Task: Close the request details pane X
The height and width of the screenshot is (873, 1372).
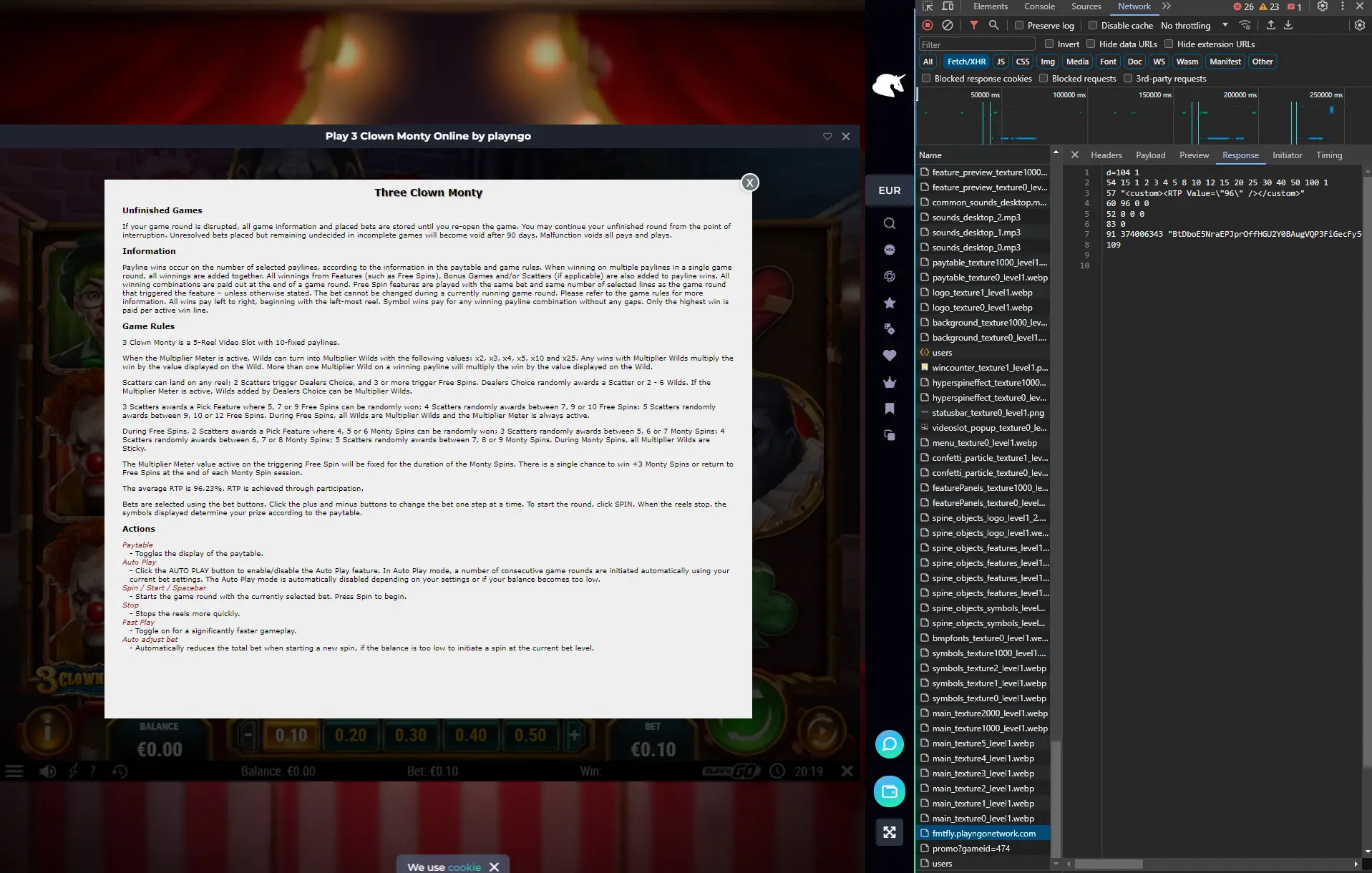Action: (1074, 155)
